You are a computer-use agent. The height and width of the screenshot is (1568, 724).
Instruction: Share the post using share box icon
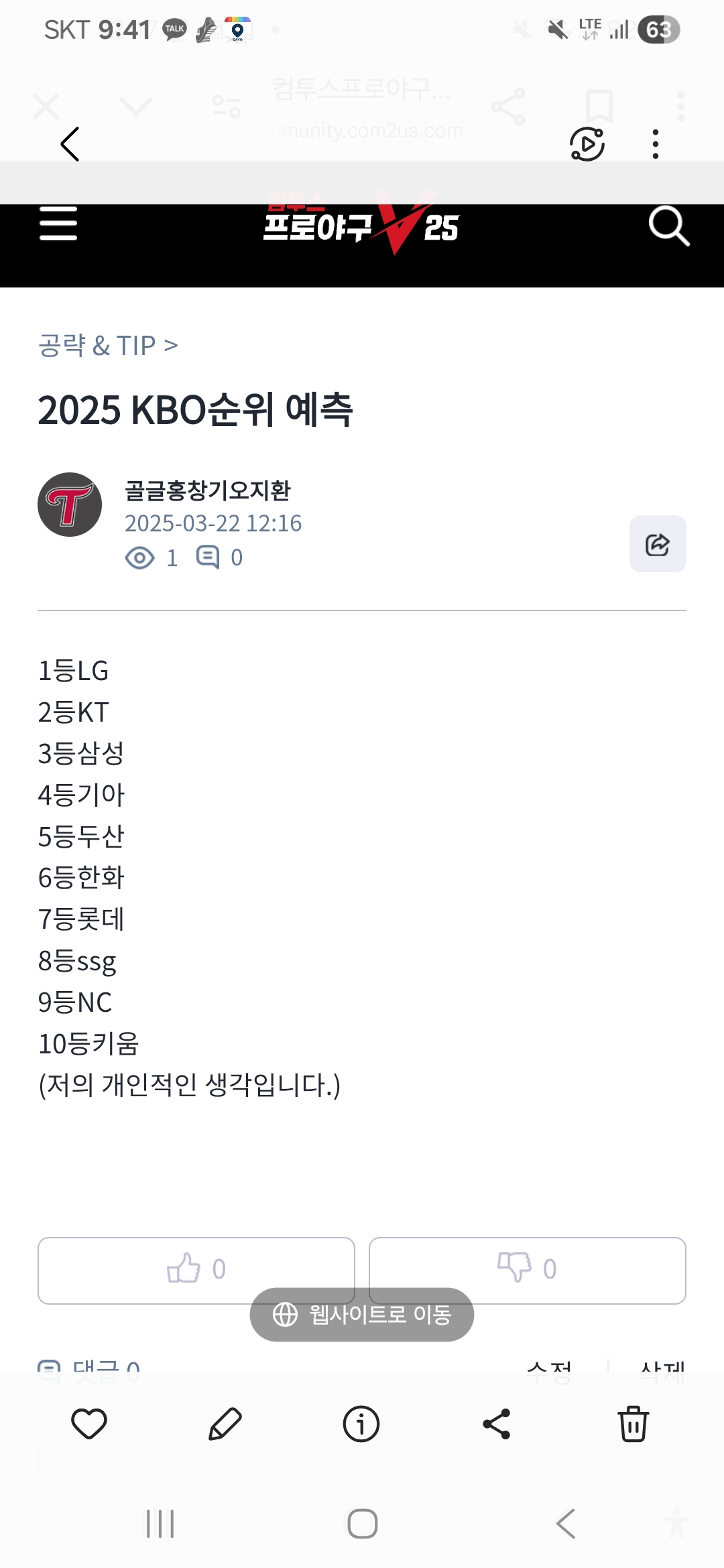657,544
